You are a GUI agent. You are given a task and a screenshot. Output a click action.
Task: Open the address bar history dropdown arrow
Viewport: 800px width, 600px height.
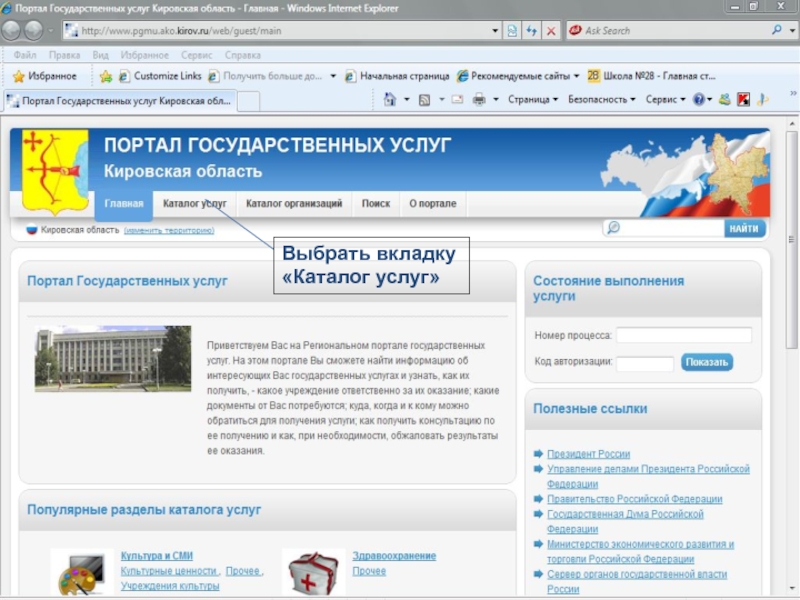click(x=494, y=31)
